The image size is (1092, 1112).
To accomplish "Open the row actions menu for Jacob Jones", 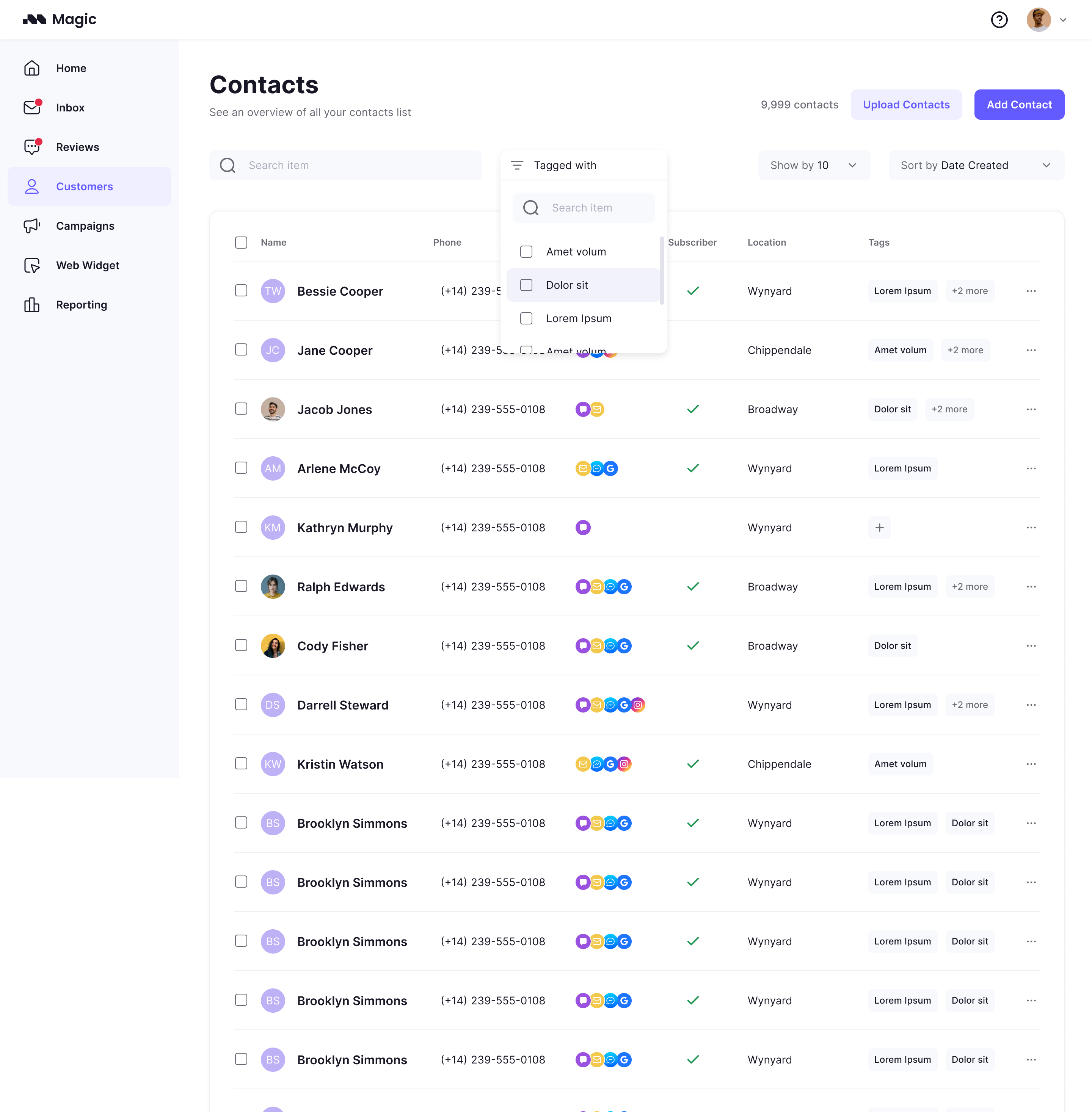I will [x=1031, y=409].
